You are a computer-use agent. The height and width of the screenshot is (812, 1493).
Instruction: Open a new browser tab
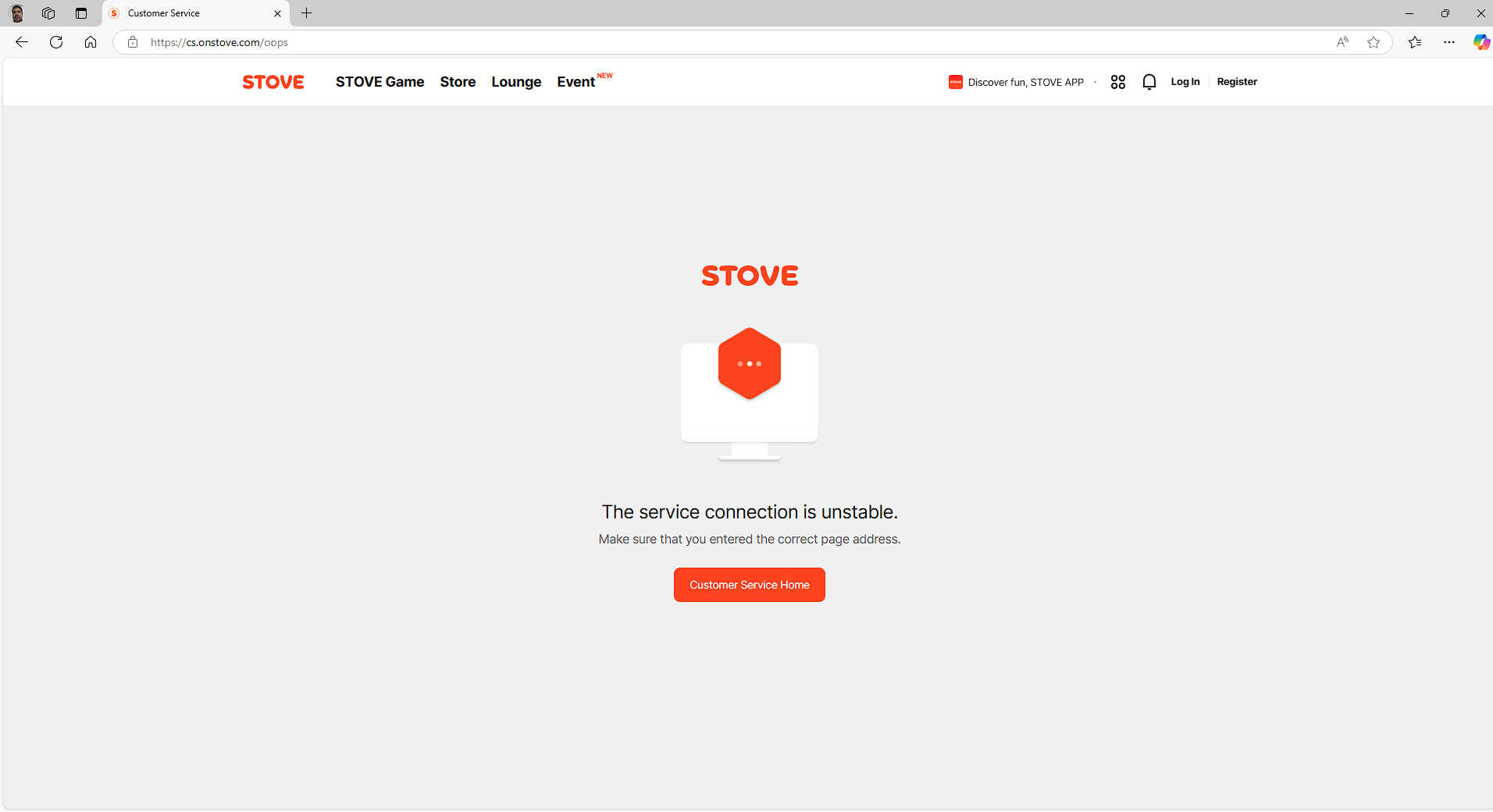(x=307, y=13)
